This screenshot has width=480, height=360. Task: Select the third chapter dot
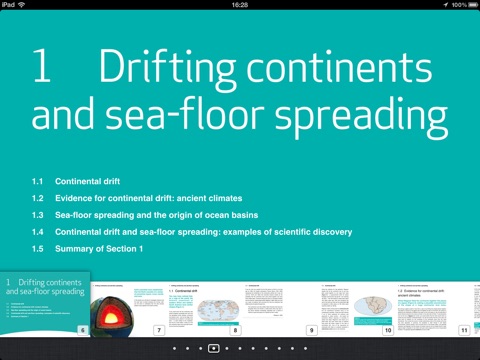200,348
